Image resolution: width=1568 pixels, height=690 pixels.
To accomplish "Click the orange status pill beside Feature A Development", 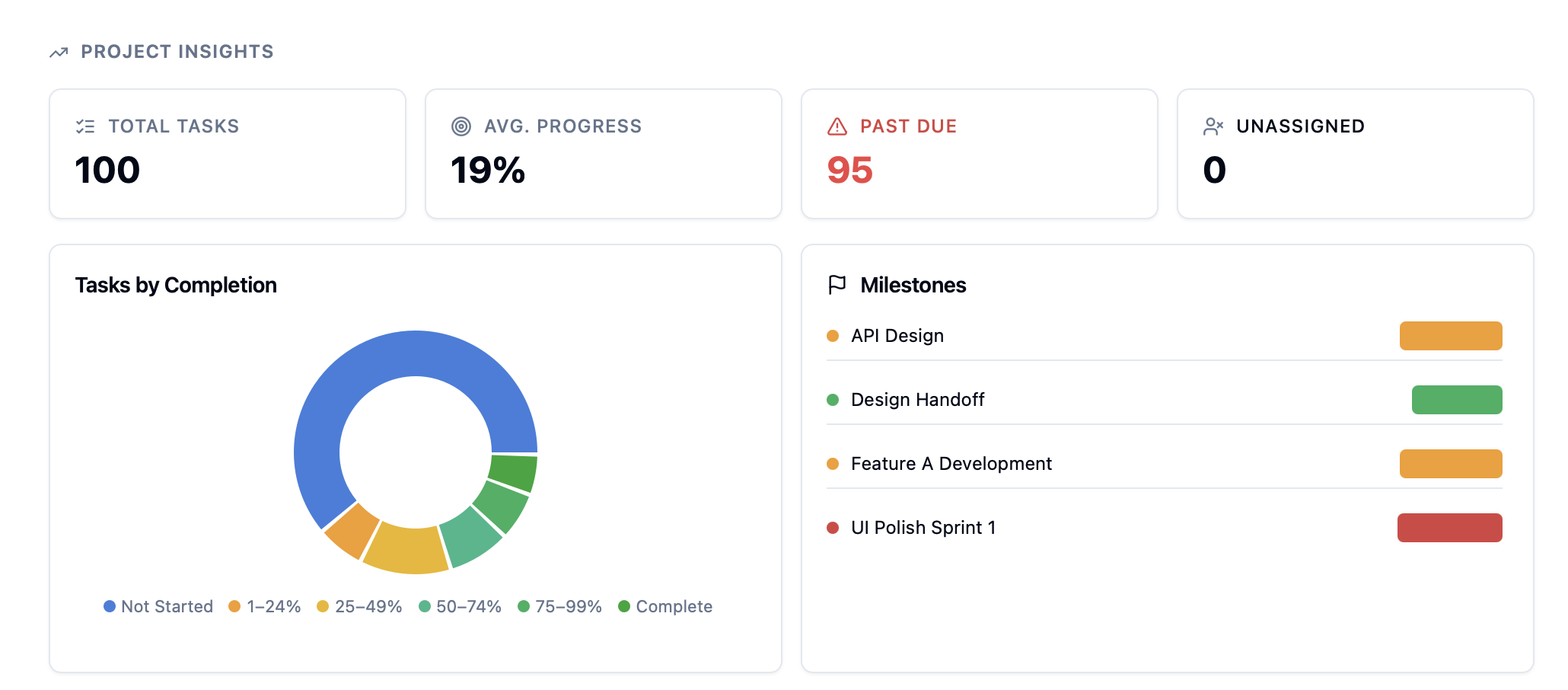I will [1451, 463].
